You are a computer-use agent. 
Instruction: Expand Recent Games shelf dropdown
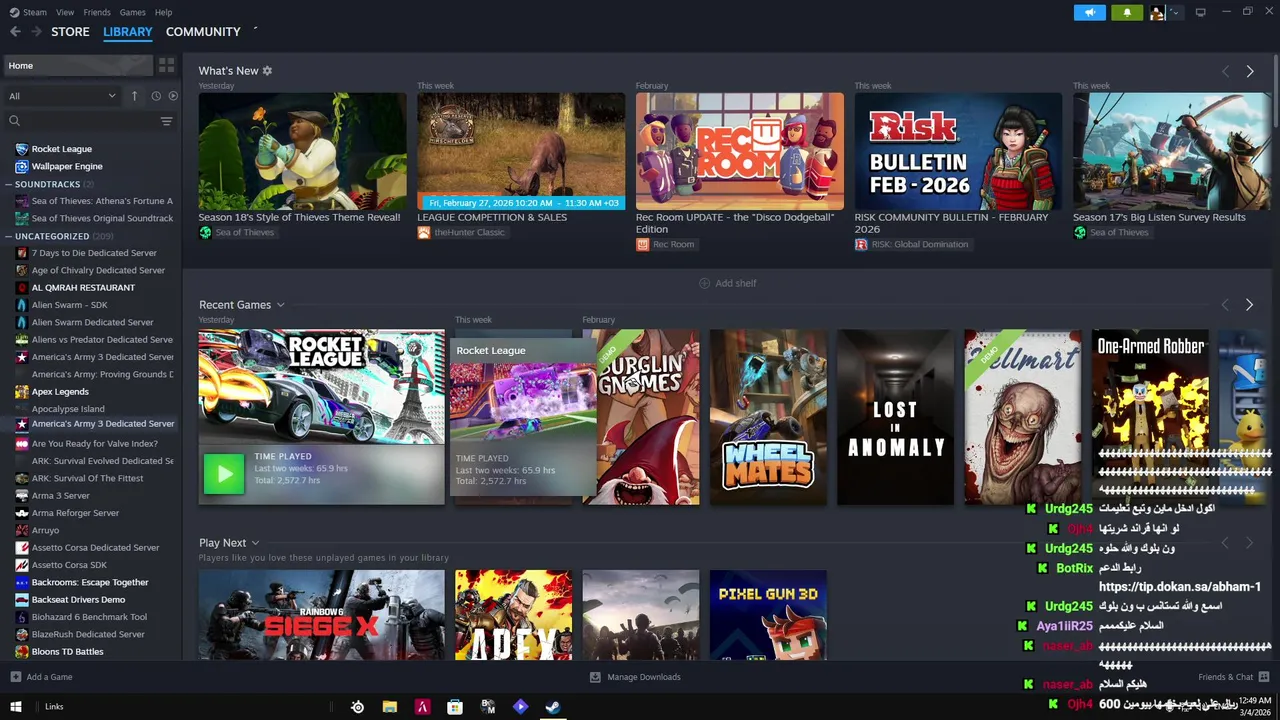coord(280,305)
